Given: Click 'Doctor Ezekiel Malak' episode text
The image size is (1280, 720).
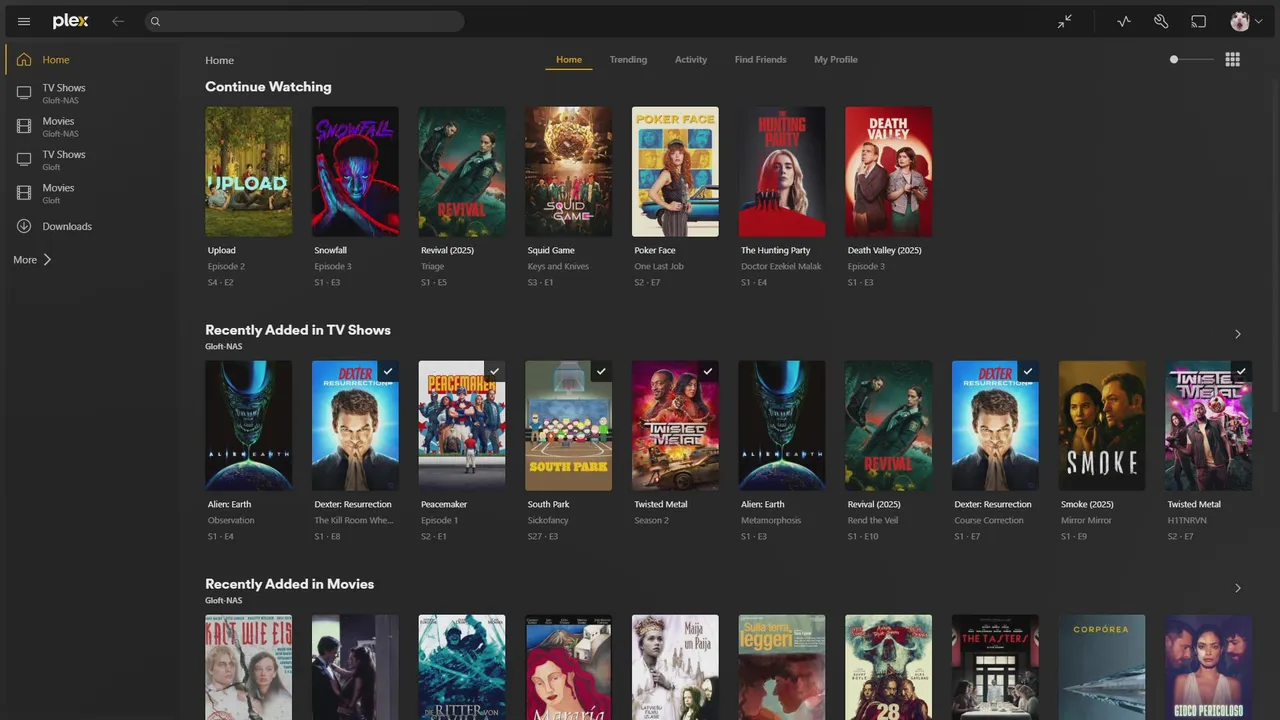Looking at the screenshot, I should [781, 267].
